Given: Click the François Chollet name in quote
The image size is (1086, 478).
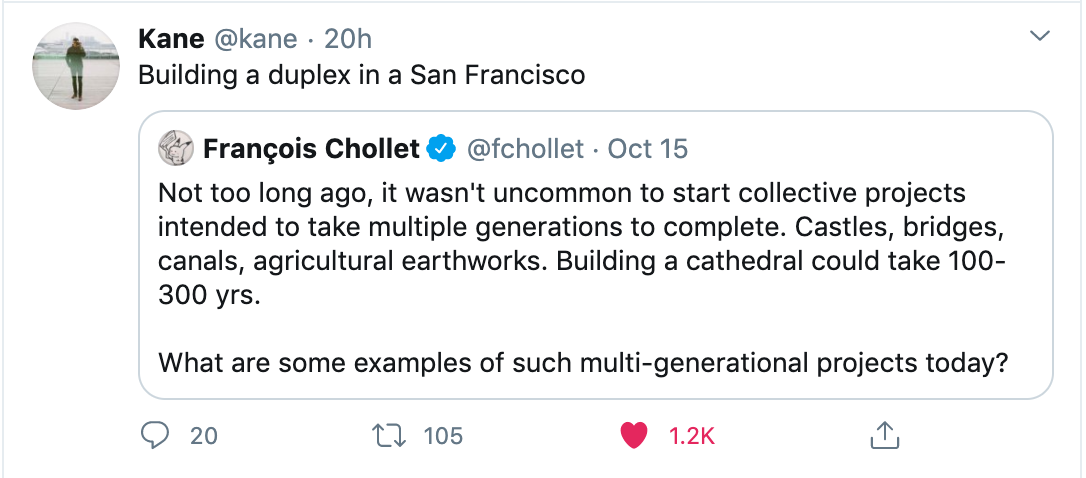Looking at the screenshot, I should 311,149.
